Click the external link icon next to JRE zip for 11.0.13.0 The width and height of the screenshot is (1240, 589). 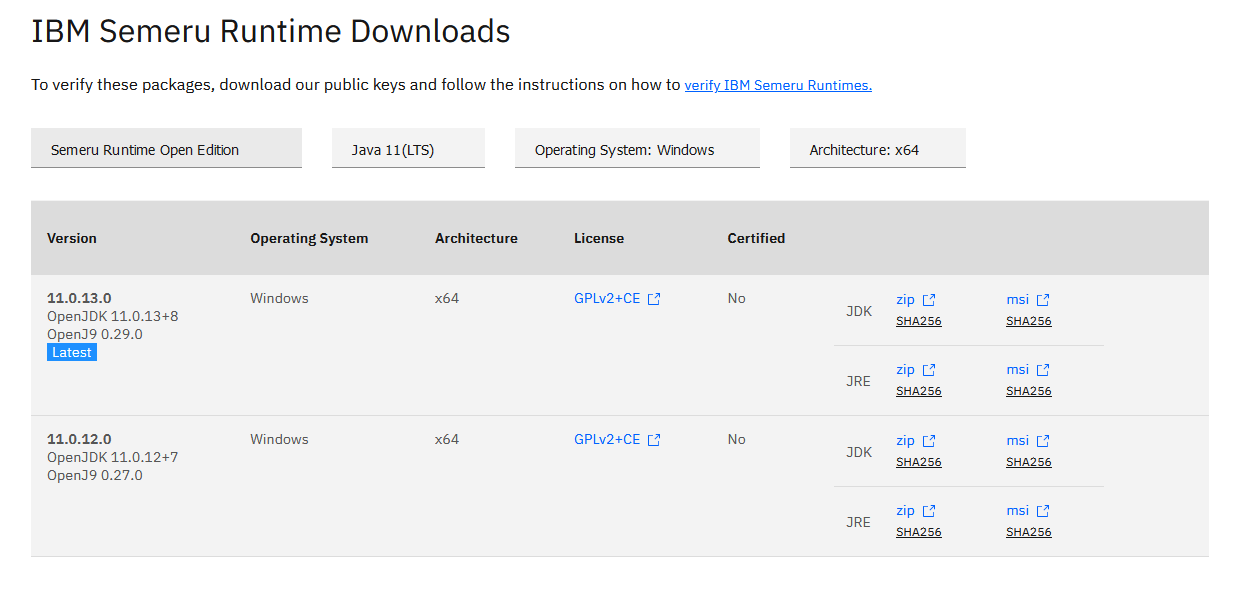click(930, 368)
